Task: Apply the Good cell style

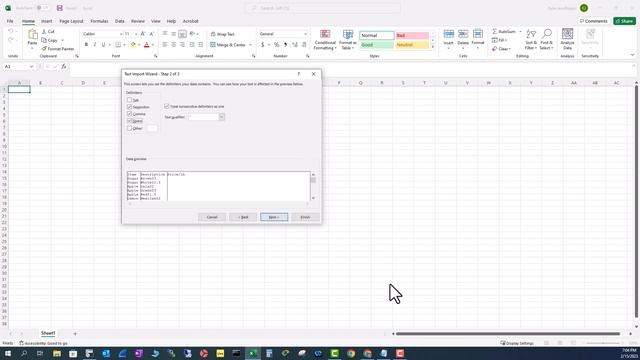Action: (377, 45)
